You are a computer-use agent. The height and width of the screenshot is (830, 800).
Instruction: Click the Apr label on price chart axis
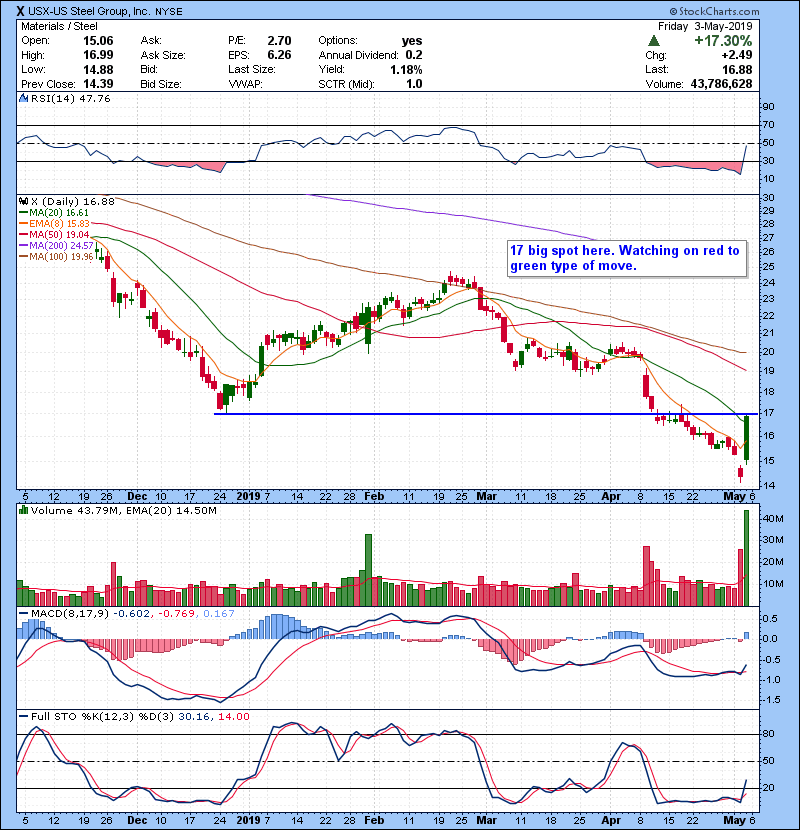pos(611,497)
